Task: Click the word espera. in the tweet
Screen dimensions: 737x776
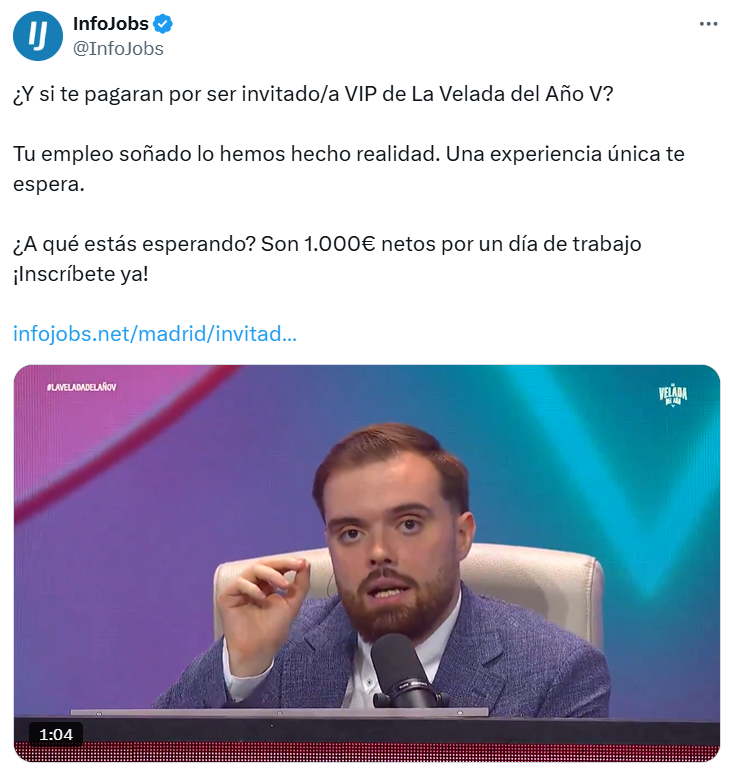Action: [x=49, y=184]
